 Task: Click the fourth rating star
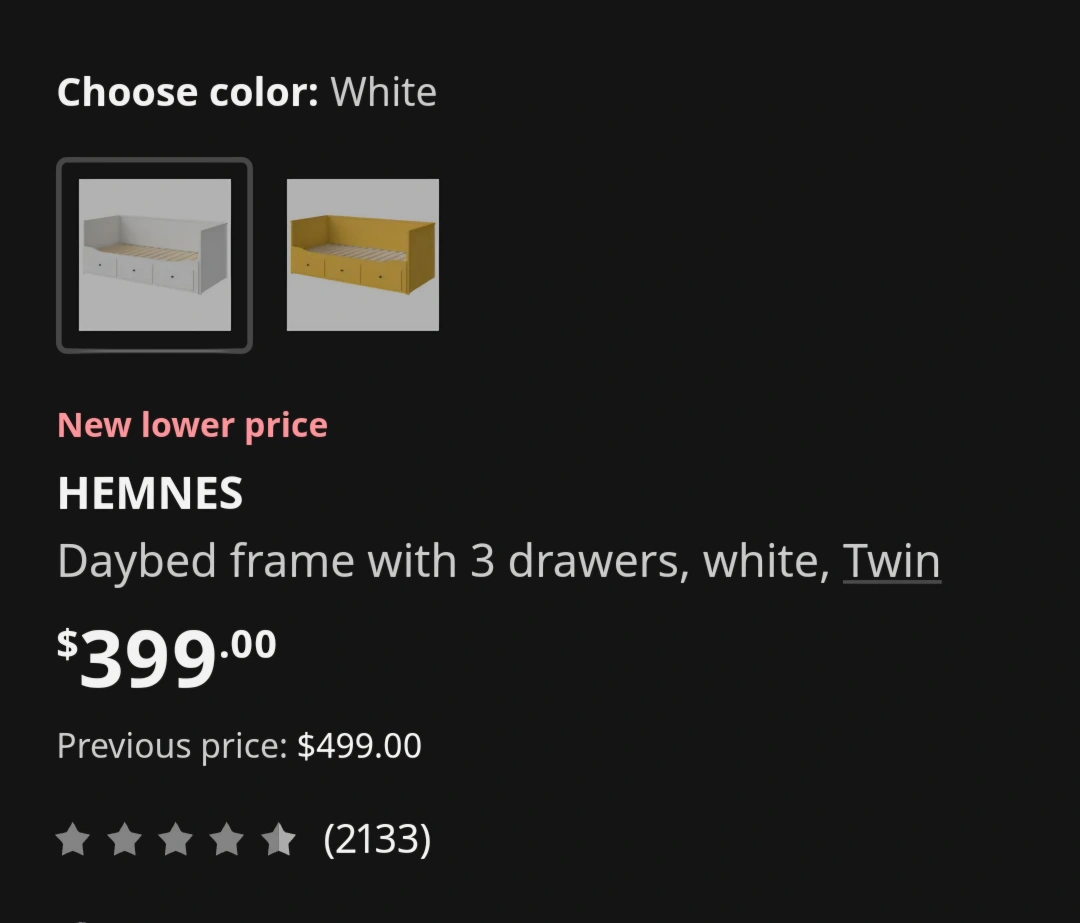[227, 840]
